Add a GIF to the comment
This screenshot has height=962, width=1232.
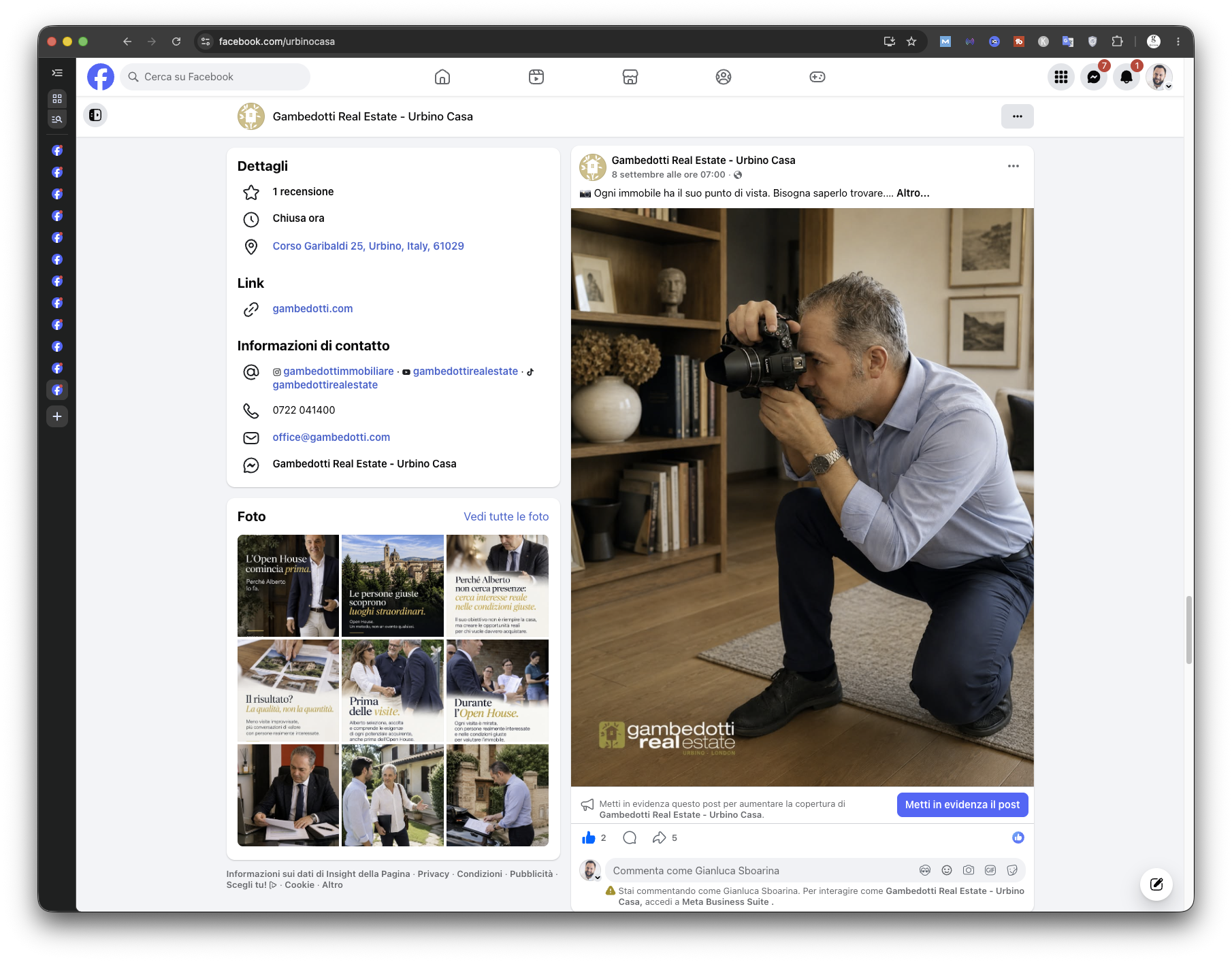[x=990, y=870]
